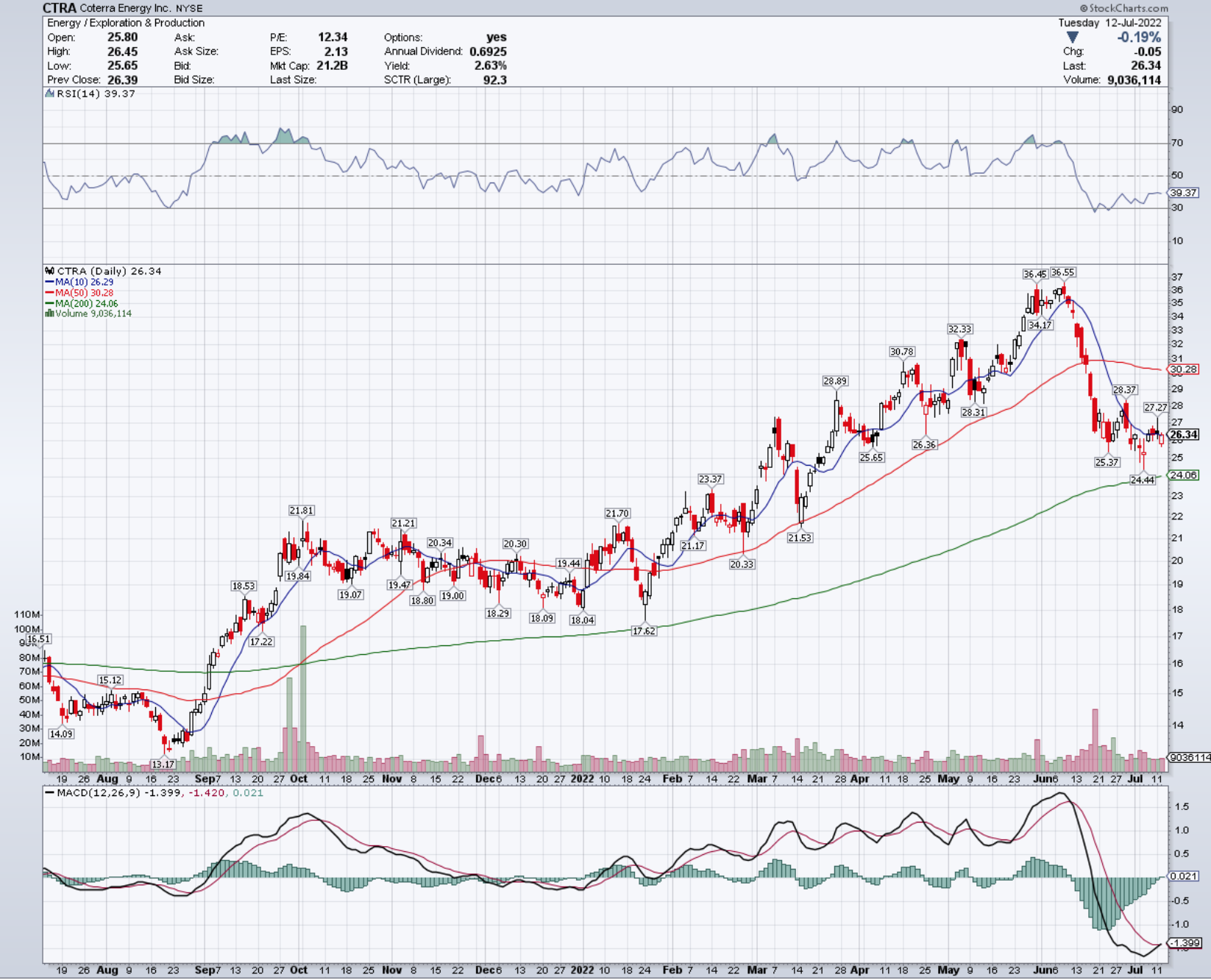Screen dimensions: 1211x980
Task: Click the Oct month marker below volume
Action: (x=299, y=778)
